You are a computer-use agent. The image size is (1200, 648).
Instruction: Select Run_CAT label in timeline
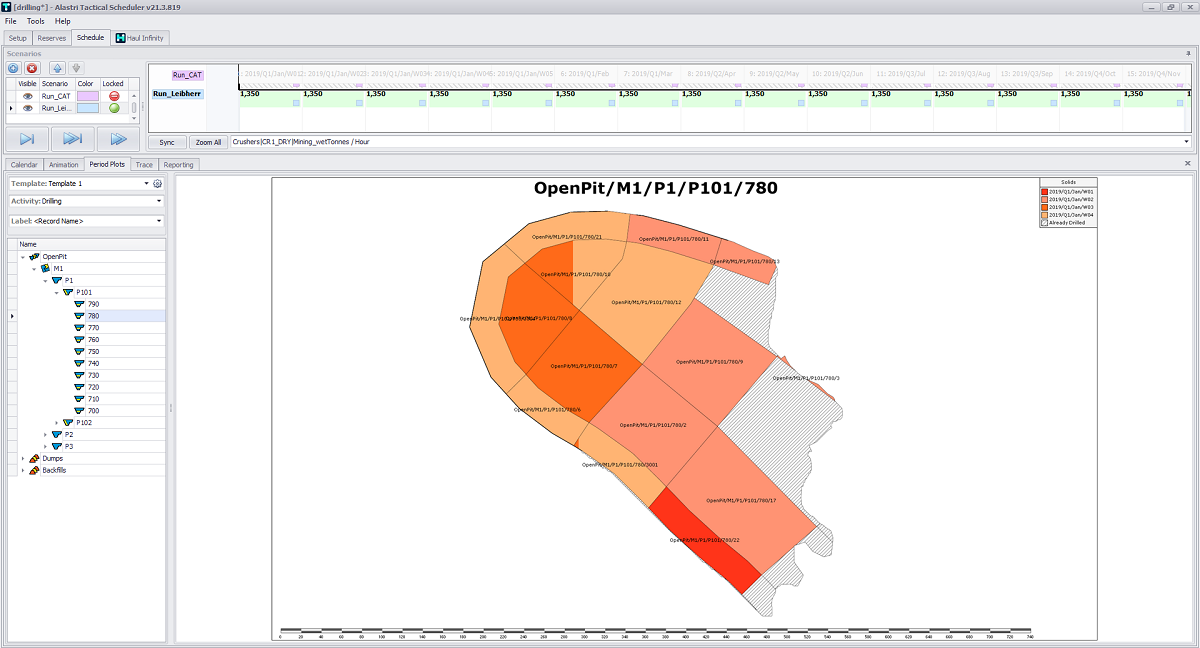[186, 75]
